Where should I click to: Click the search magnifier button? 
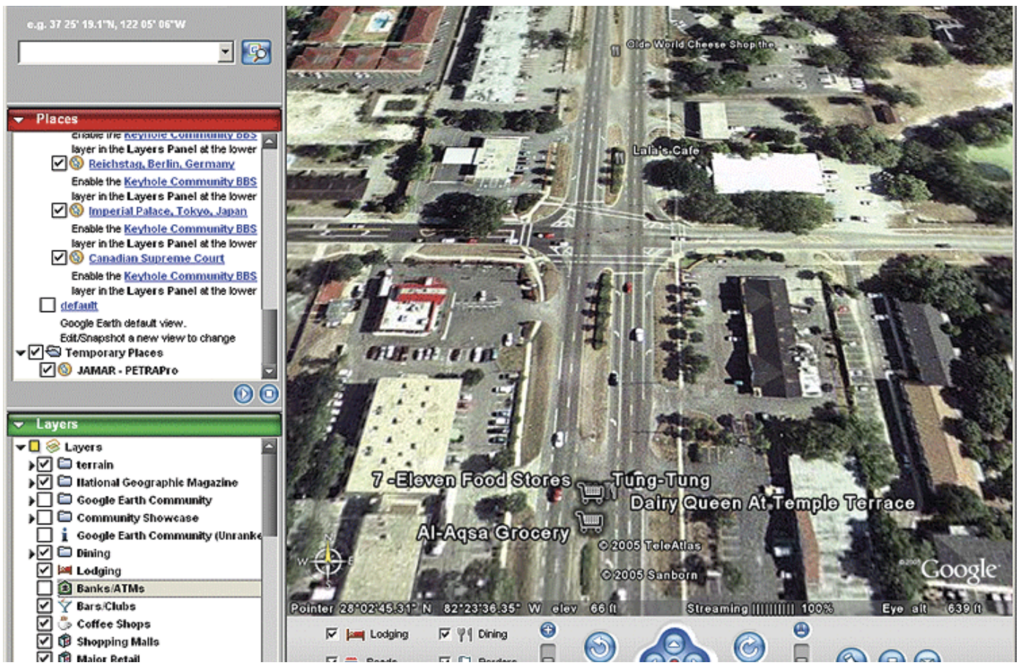pos(256,52)
